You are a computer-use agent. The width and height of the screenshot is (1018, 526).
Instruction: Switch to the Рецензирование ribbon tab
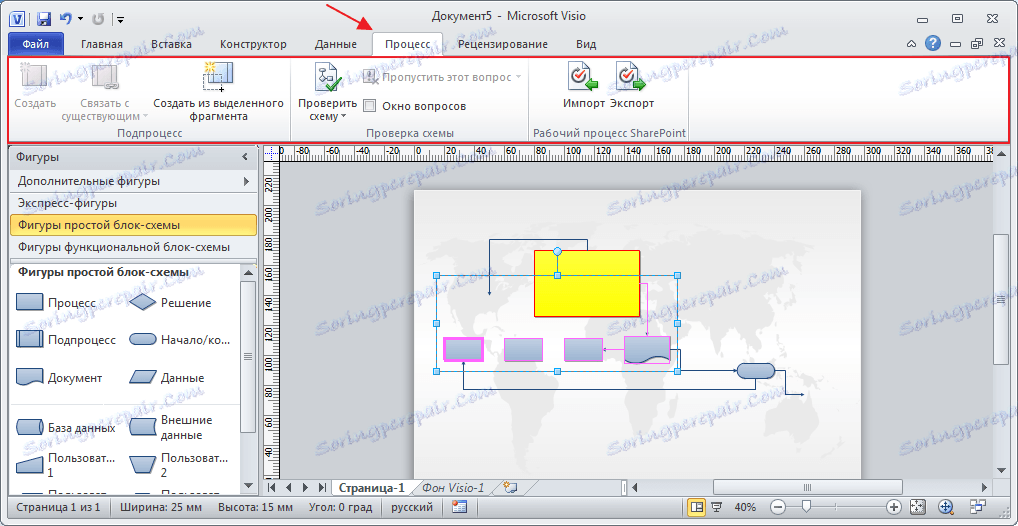pyautogui.click(x=503, y=44)
